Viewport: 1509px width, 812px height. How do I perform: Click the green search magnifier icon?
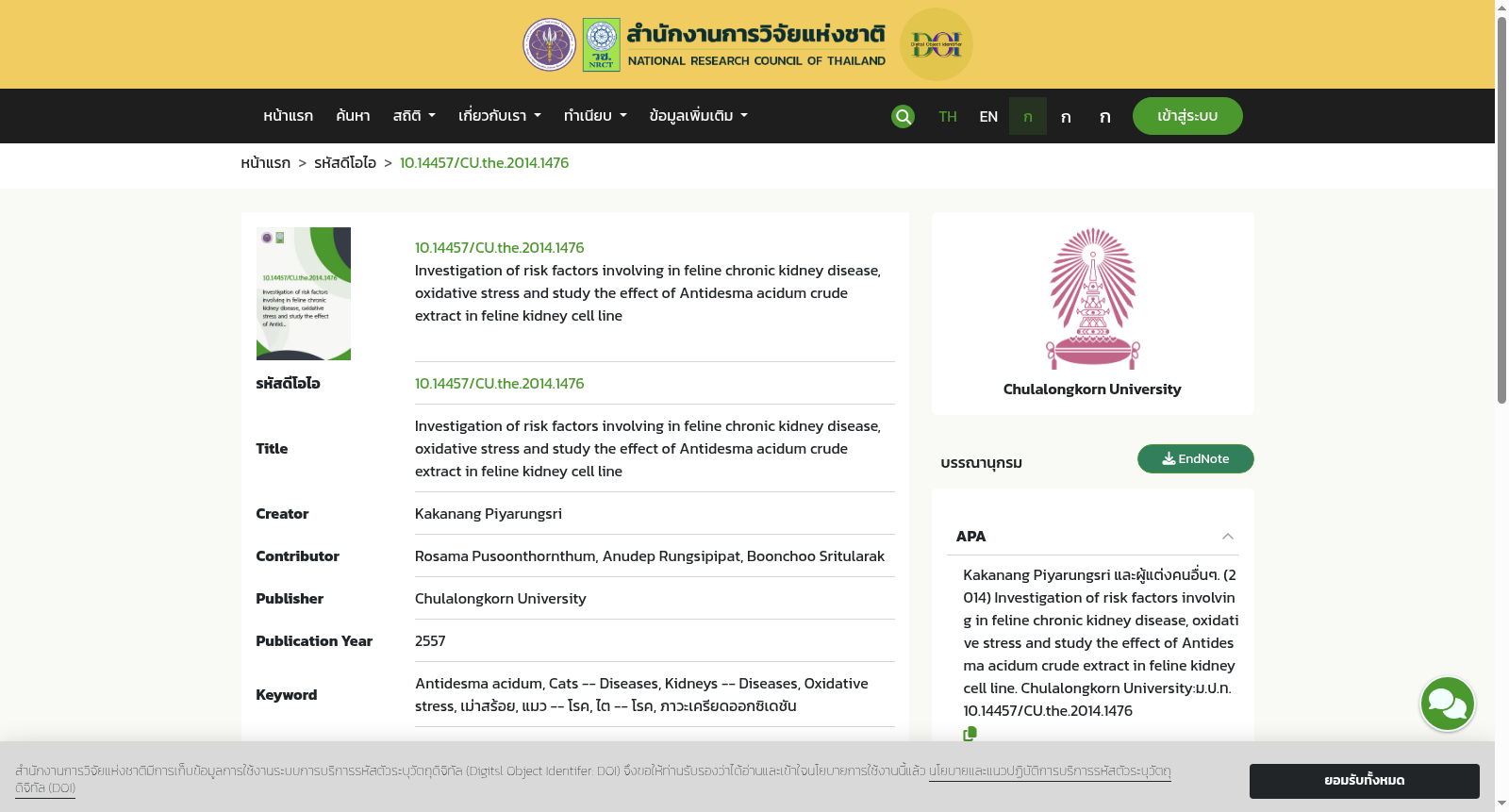coord(903,116)
